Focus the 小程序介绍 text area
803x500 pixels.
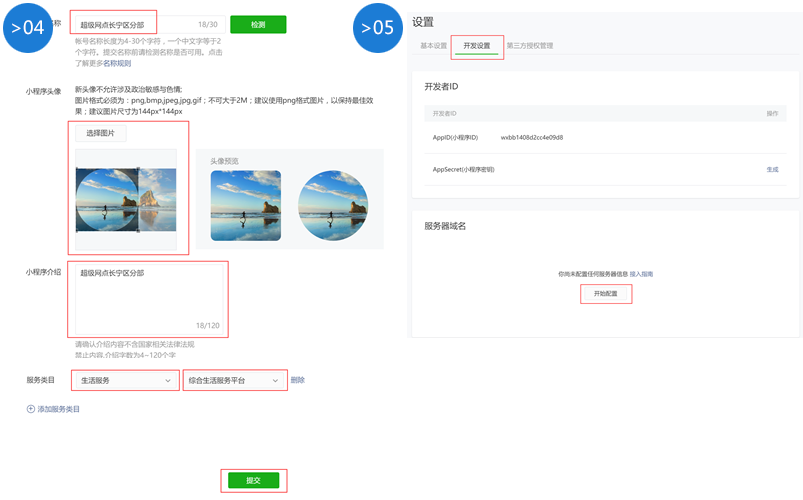pyautogui.click(x=150, y=298)
